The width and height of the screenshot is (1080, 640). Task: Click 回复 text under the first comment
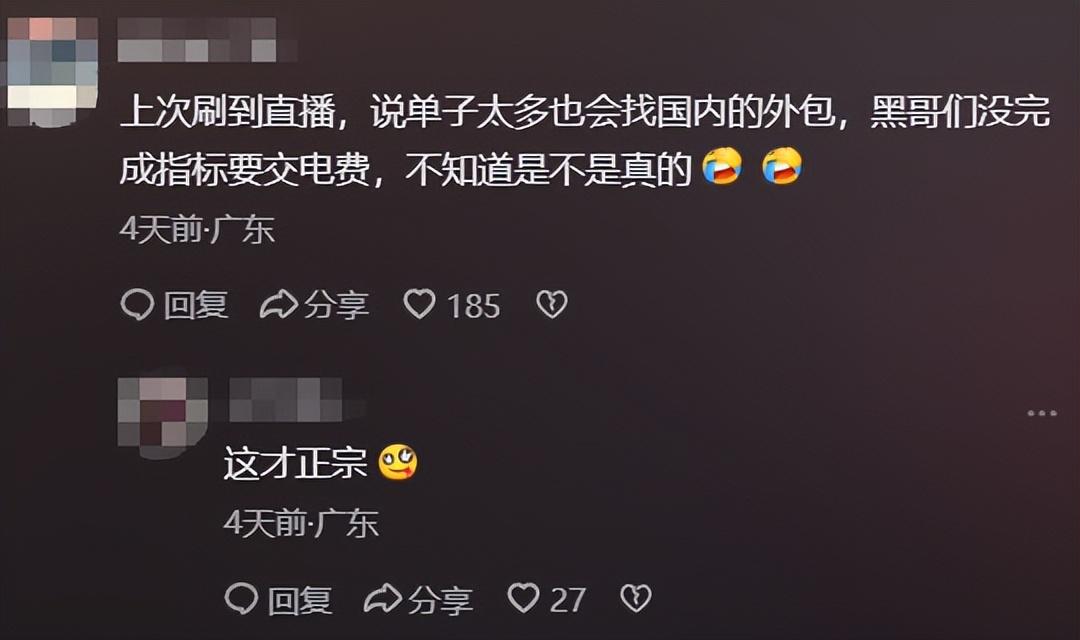(x=196, y=305)
